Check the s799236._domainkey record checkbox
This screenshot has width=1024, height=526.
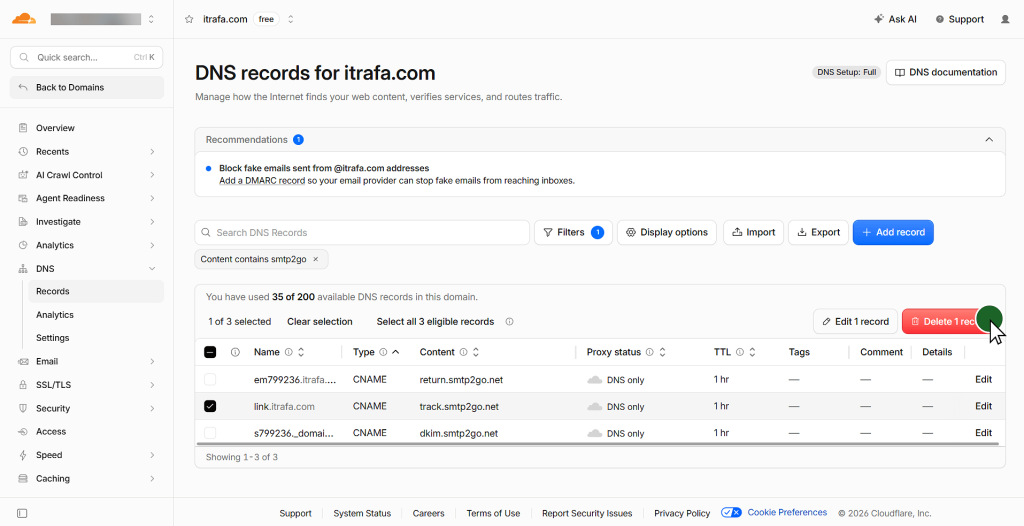210,433
